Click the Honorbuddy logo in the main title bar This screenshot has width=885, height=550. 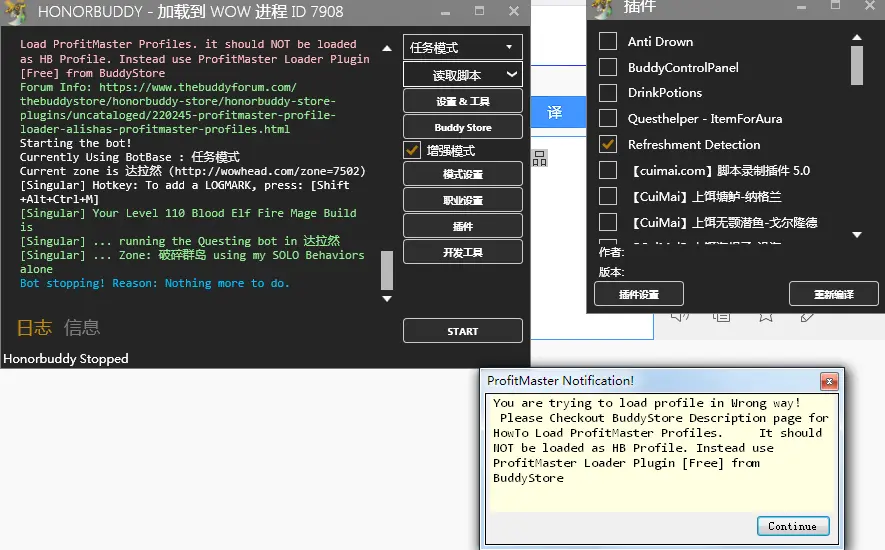coord(15,12)
